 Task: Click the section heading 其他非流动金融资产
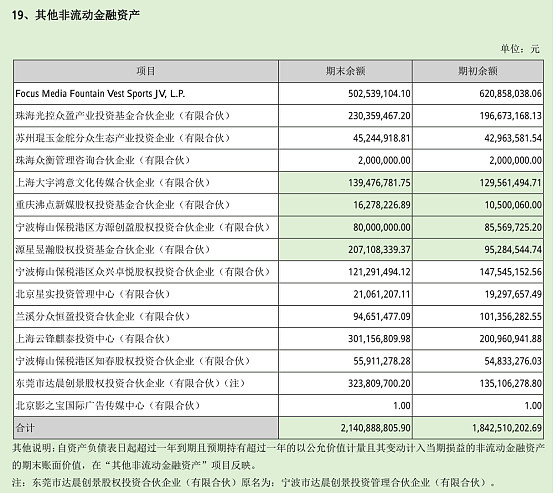click(x=87, y=15)
